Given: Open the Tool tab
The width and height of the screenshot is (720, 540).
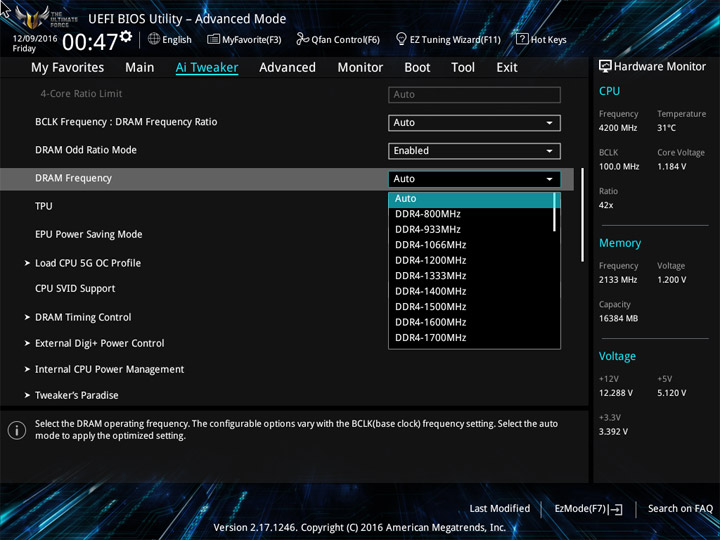Looking at the screenshot, I should tap(463, 68).
